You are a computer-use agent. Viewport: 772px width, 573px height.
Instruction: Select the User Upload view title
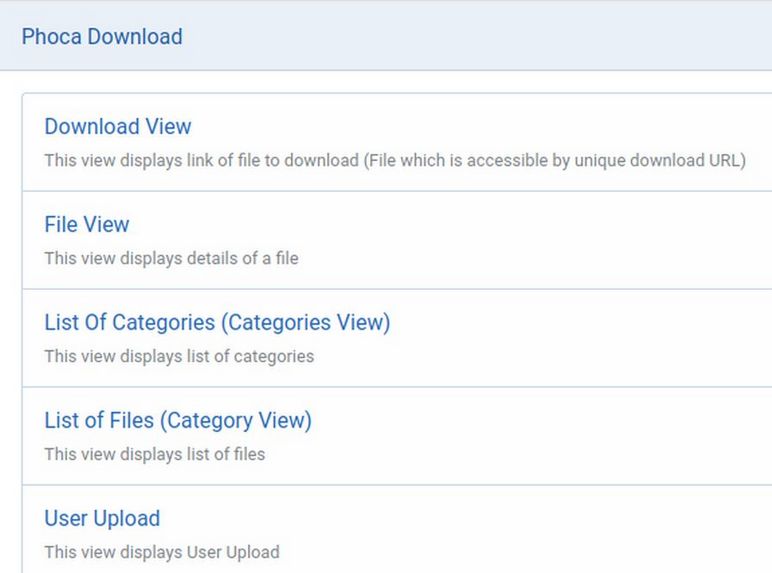click(102, 519)
